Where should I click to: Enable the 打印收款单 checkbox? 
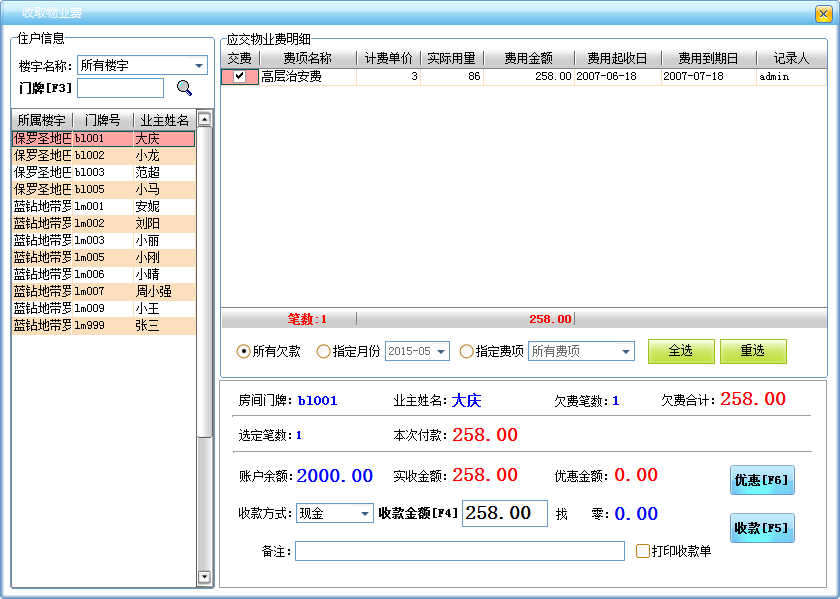click(642, 551)
